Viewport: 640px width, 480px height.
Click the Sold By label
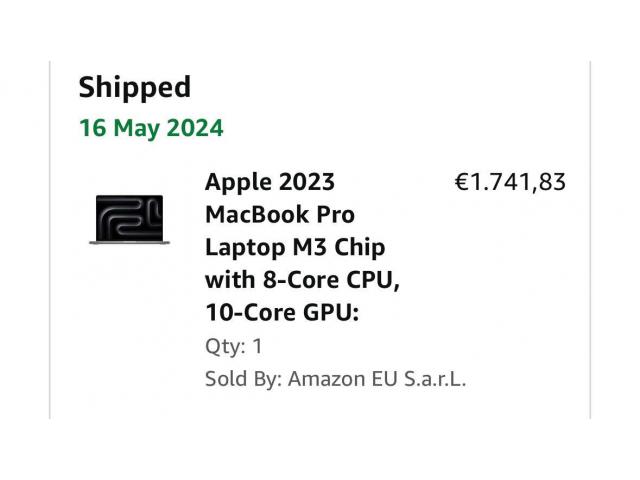pos(244,379)
